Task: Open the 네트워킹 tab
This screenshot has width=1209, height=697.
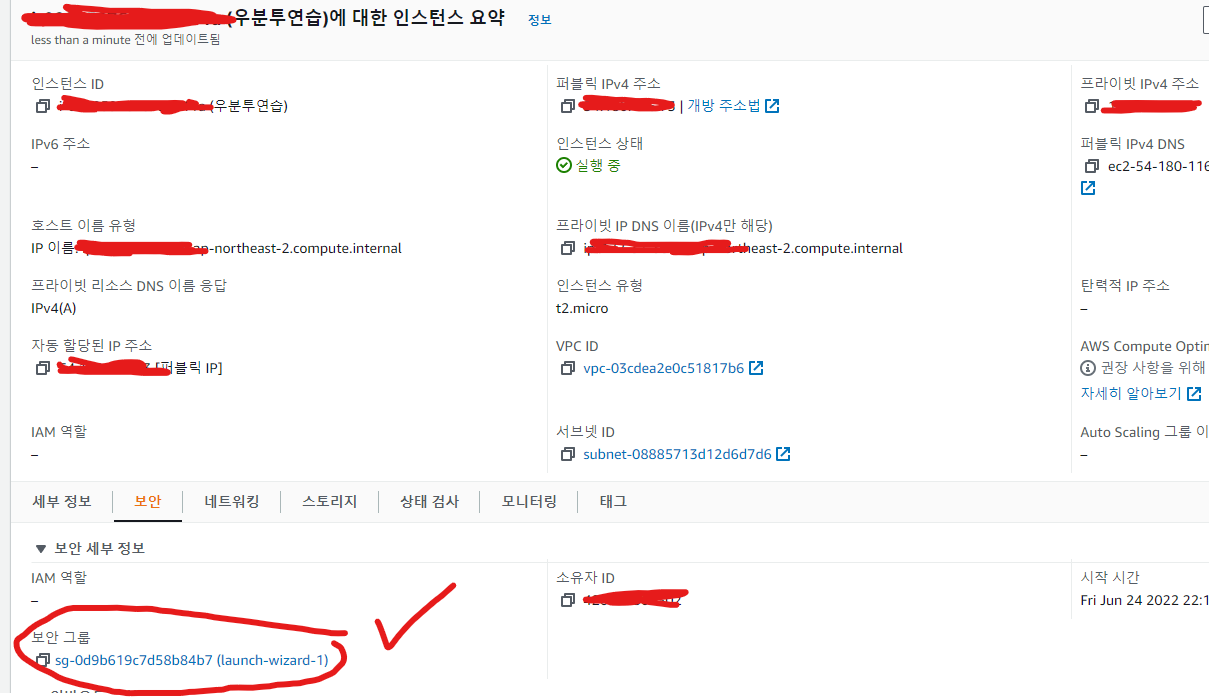Action: point(232,501)
